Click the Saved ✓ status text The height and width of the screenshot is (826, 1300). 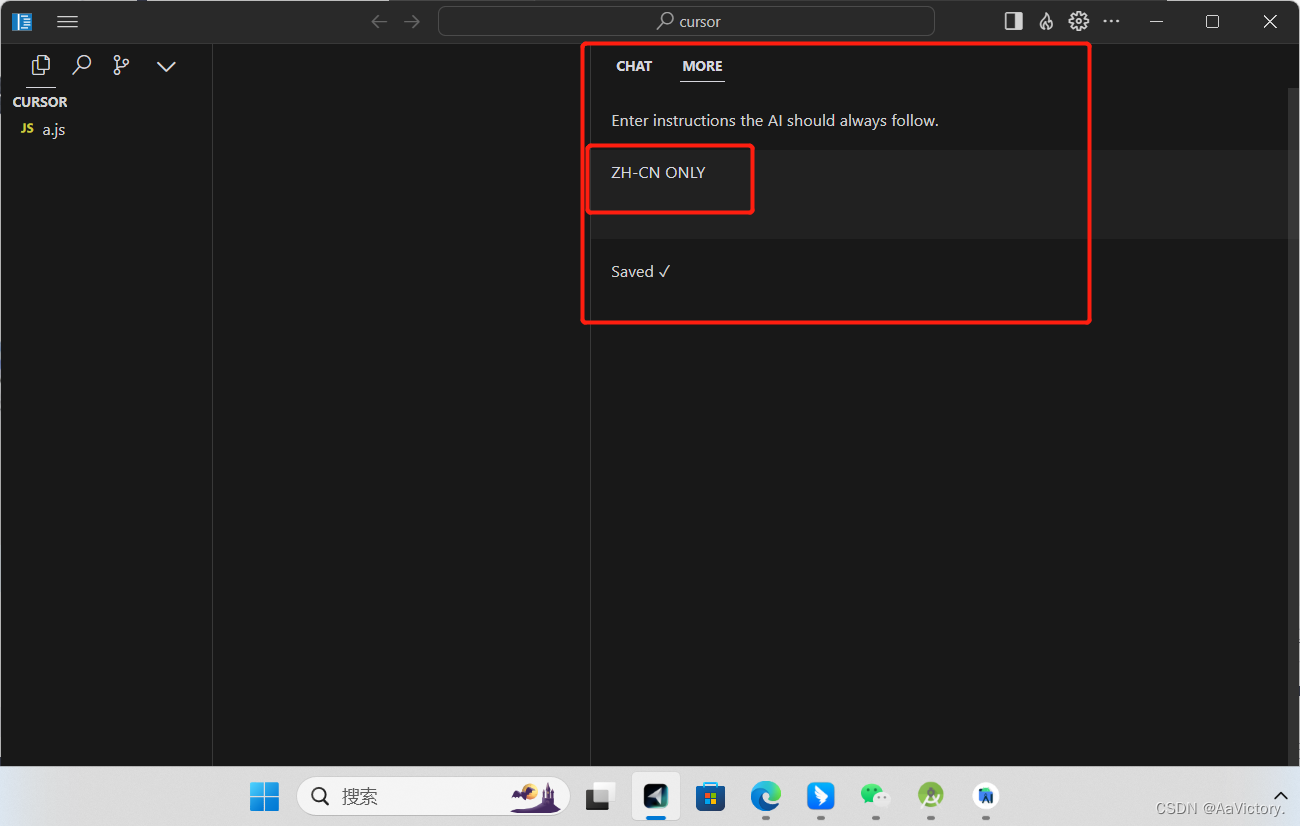point(640,271)
